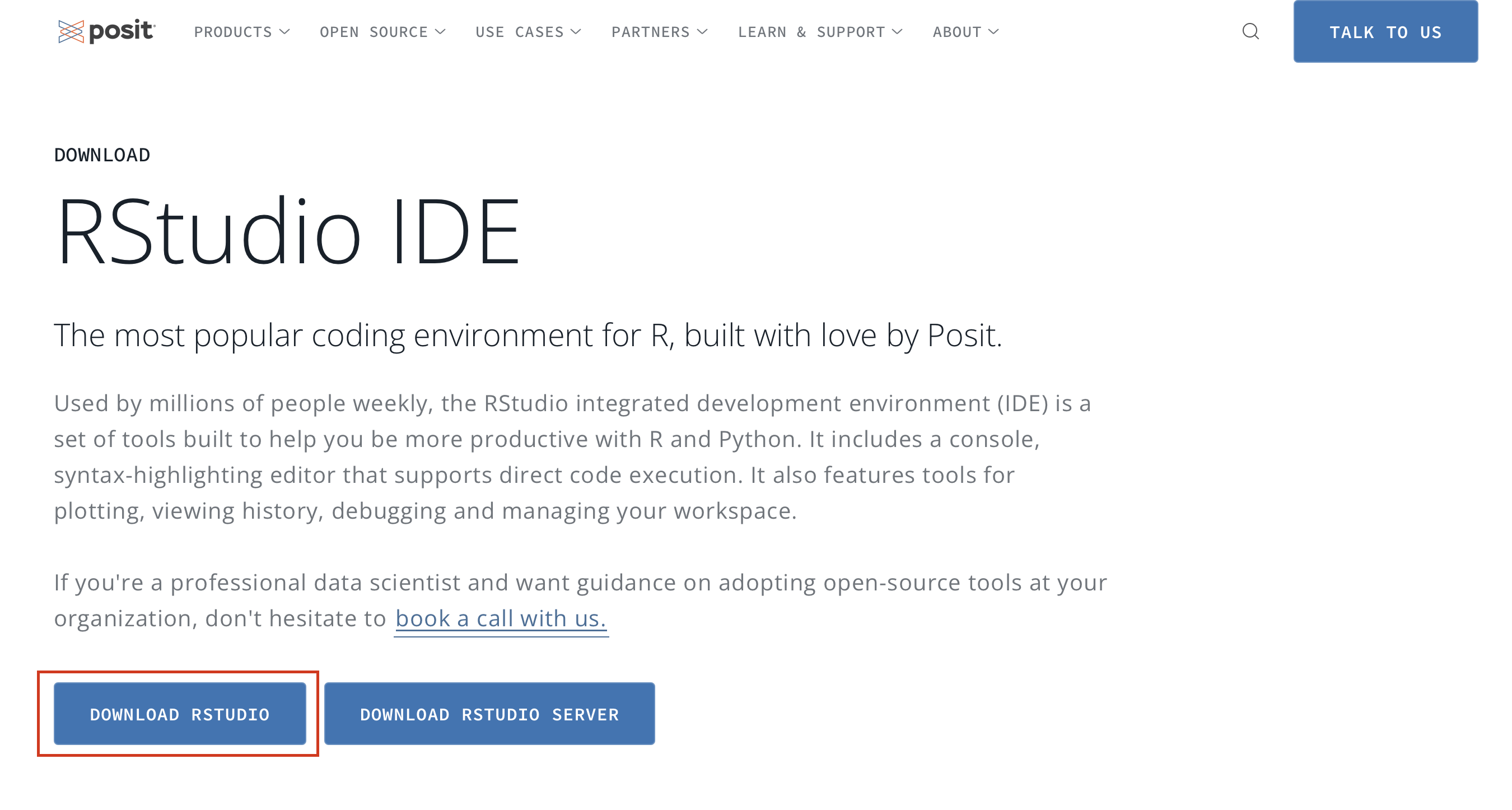
Task: Click the chevron arrow beside About
Action: point(993,32)
